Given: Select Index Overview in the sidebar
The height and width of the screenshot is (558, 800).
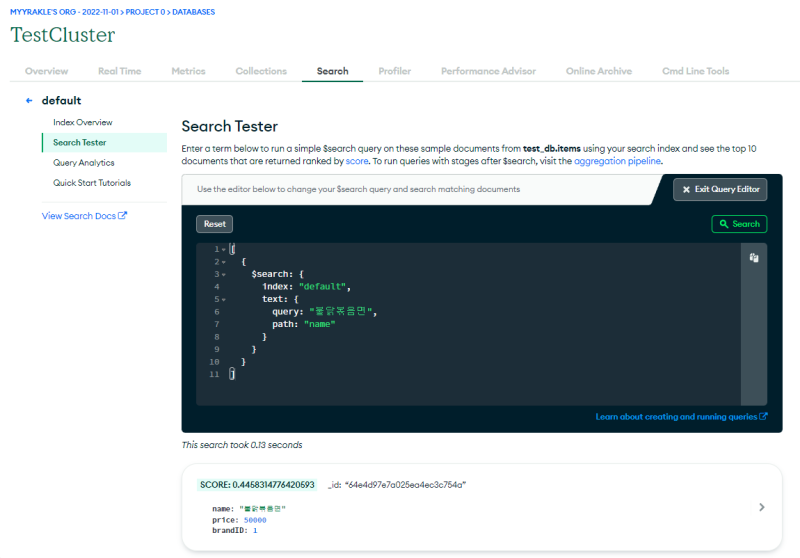Looking at the screenshot, I should 90,122.
